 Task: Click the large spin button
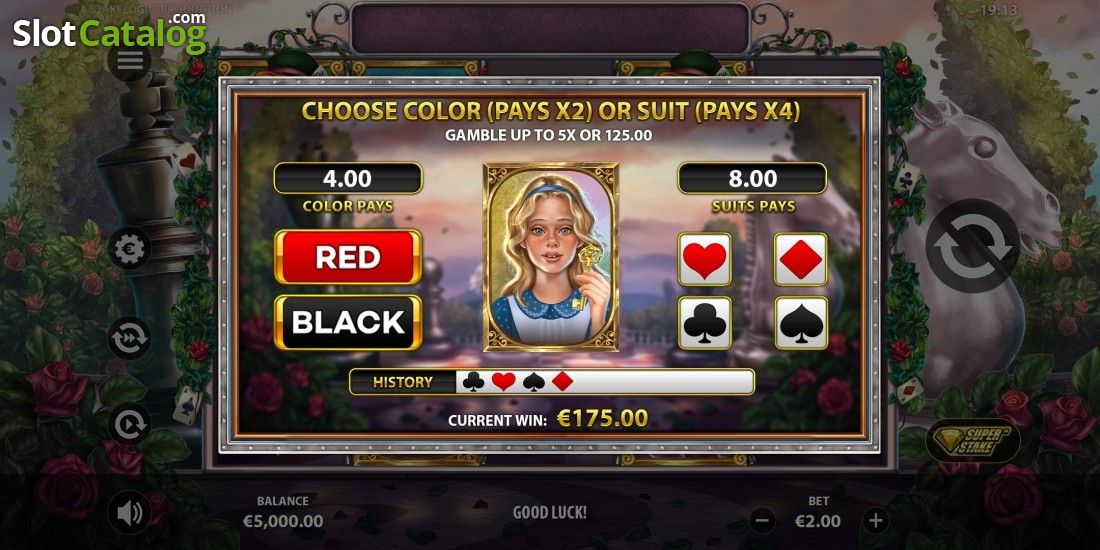[x=972, y=246]
